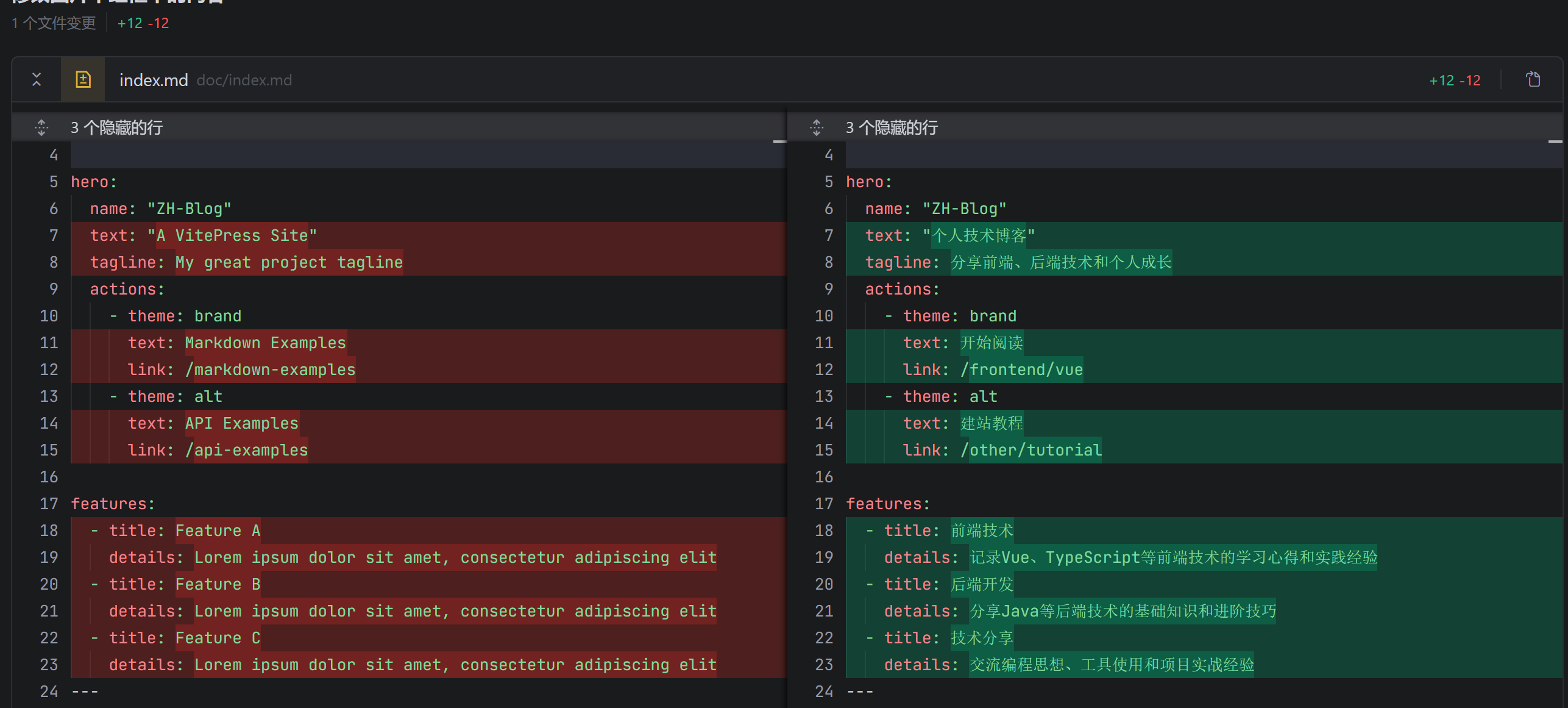
Task: Expand hidden lines icon in right pane
Action: click(817, 127)
